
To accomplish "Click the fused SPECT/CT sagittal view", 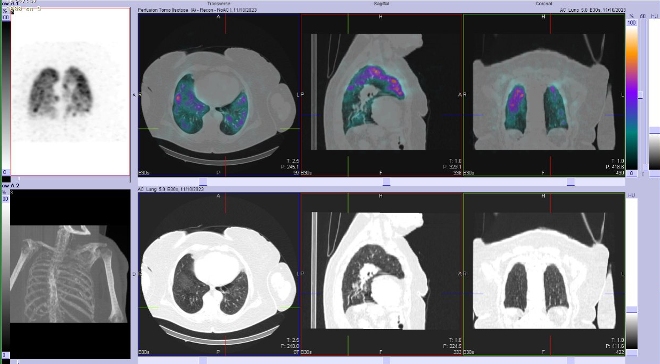I will [382, 95].
